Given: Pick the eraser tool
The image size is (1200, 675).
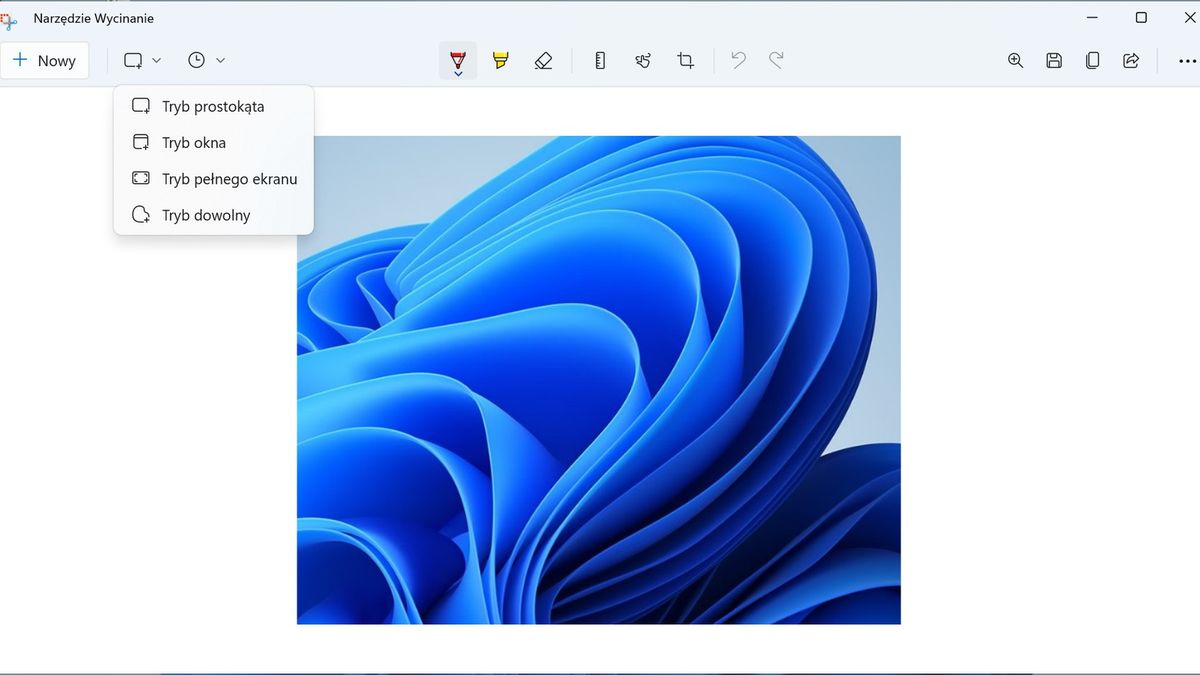Looking at the screenshot, I should pyautogui.click(x=543, y=60).
